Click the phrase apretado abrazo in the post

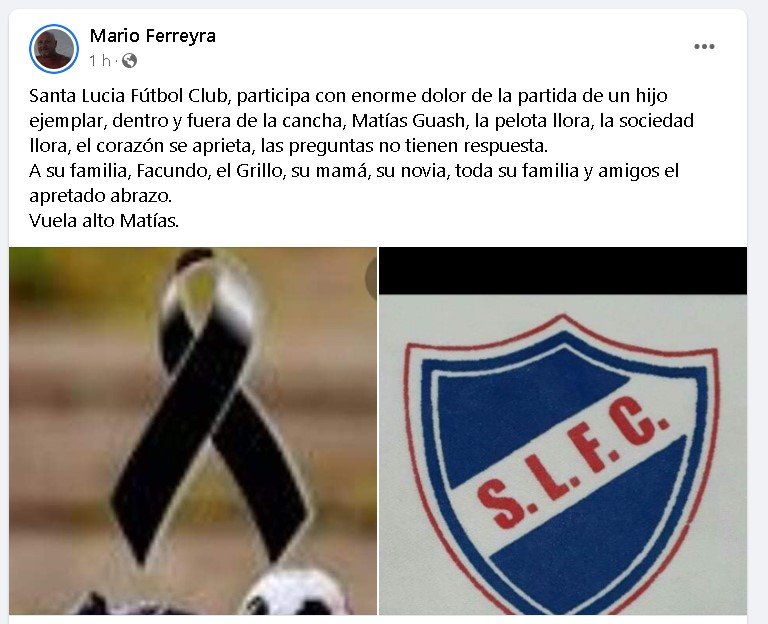pyautogui.click(x=100, y=195)
